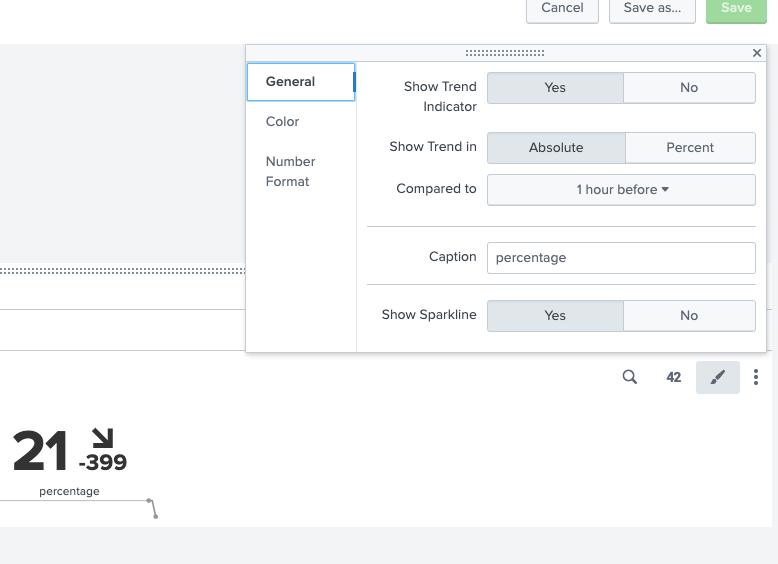Image resolution: width=778 pixels, height=564 pixels.
Task: Switch to the Color tab
Action: pyautogui.click(x=283, y=121)
